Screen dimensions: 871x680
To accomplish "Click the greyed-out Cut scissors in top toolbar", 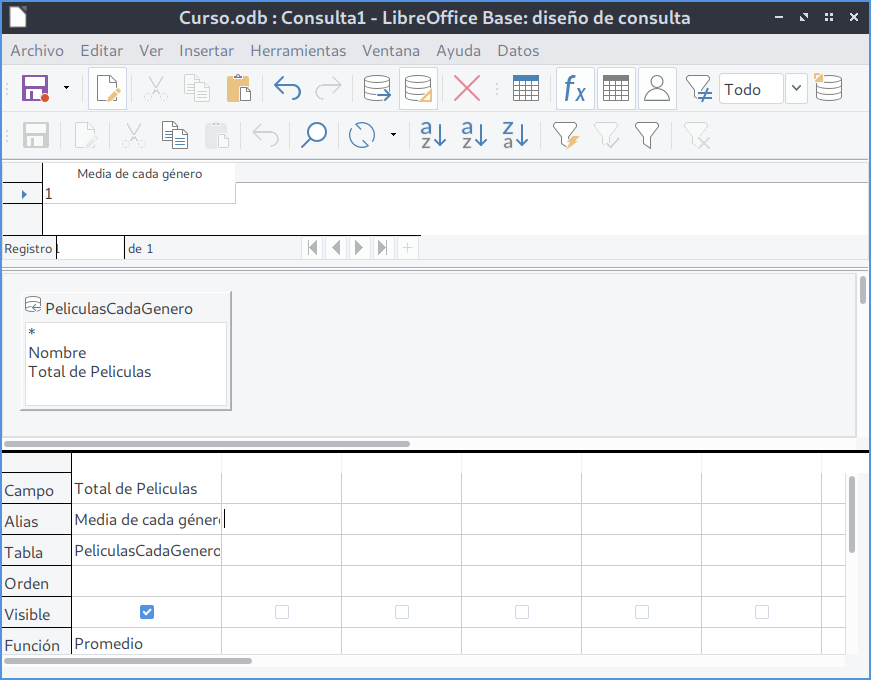I will [x=156, y=88].
